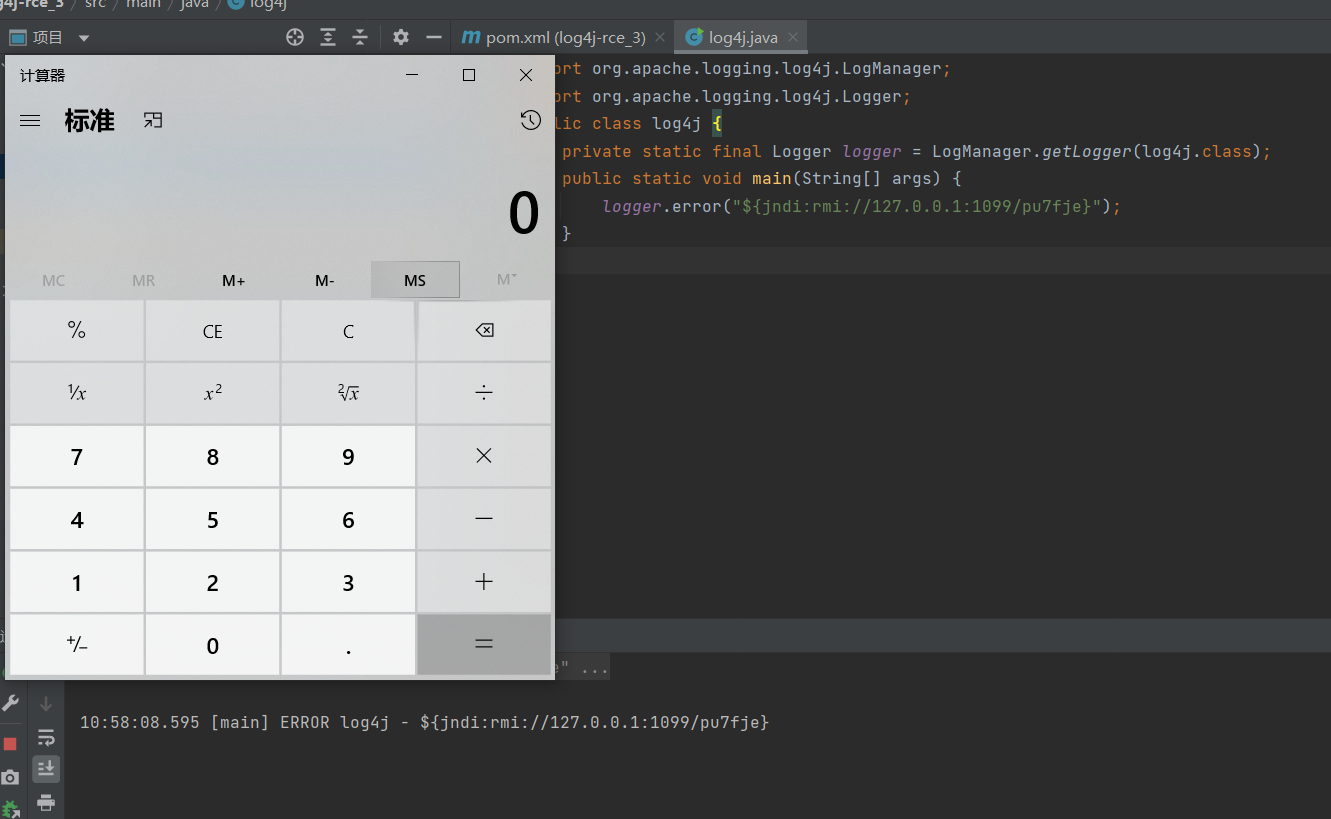Screen dimensions: 1331x819
Task: Toggle scroll to end in console
Action: 46,769
